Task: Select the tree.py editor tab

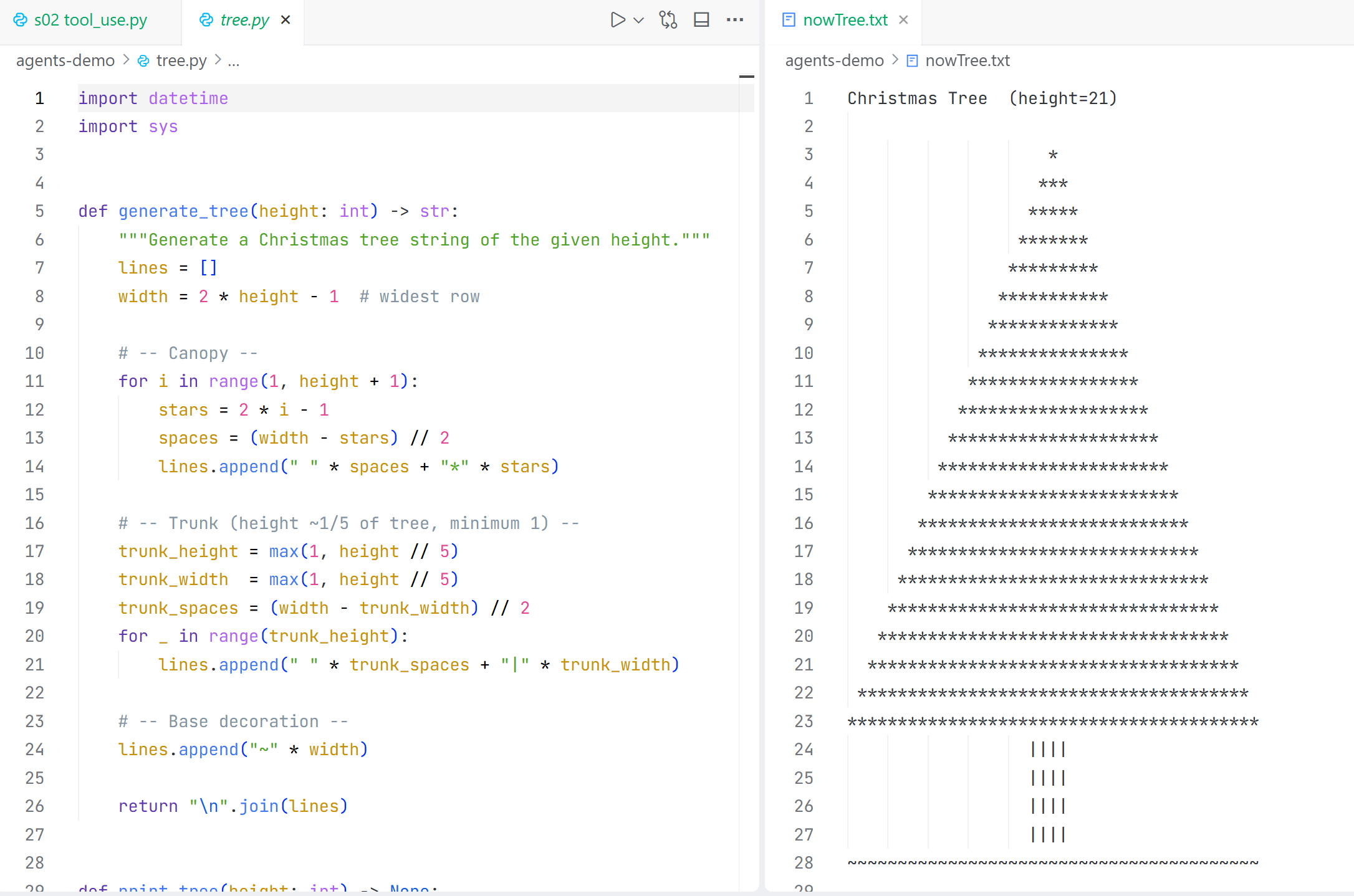Action: click(244, 20)
